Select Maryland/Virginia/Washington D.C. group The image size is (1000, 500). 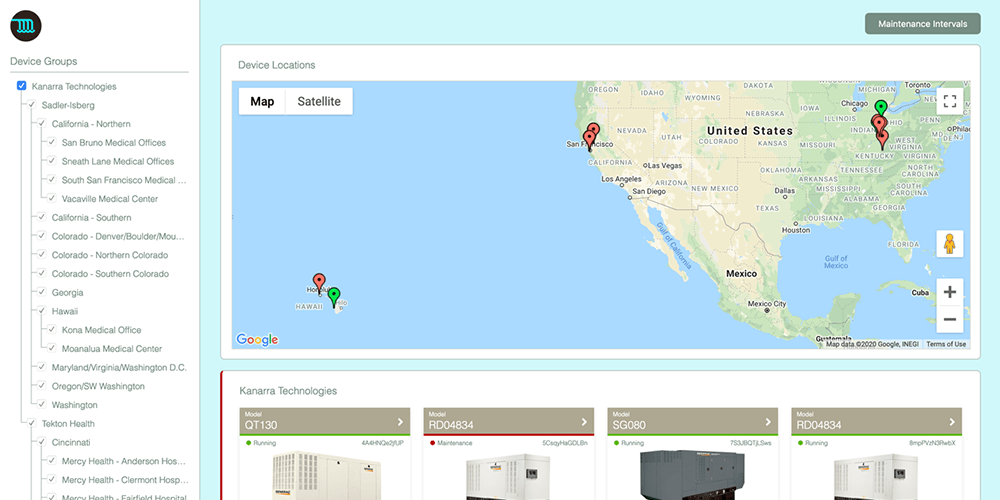(x=119, y=367)
